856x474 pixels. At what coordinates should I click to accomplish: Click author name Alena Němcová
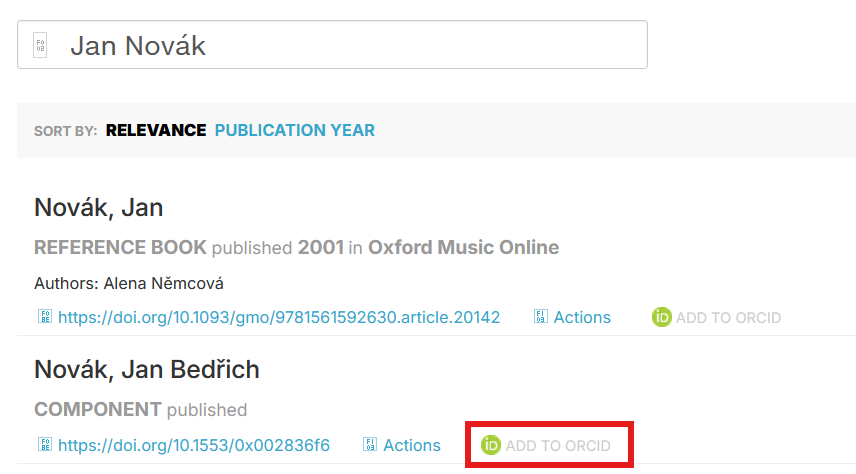[164, 283]
